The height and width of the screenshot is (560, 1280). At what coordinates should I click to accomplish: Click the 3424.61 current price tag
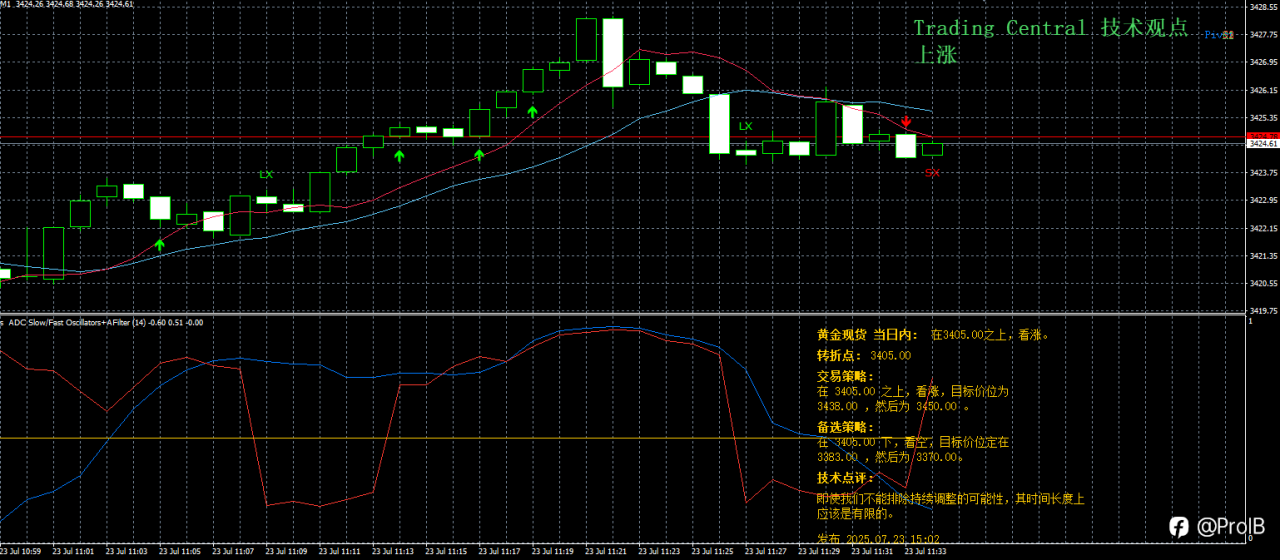(1262, 144)
